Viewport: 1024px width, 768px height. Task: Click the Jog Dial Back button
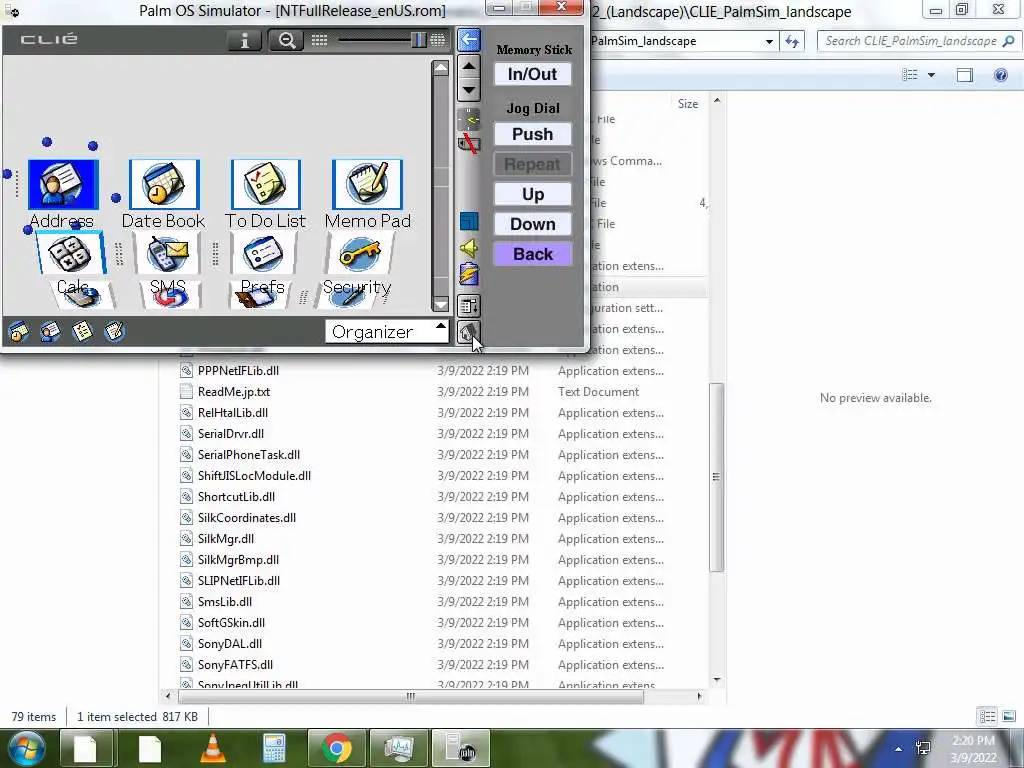click(x=532, y=254)
